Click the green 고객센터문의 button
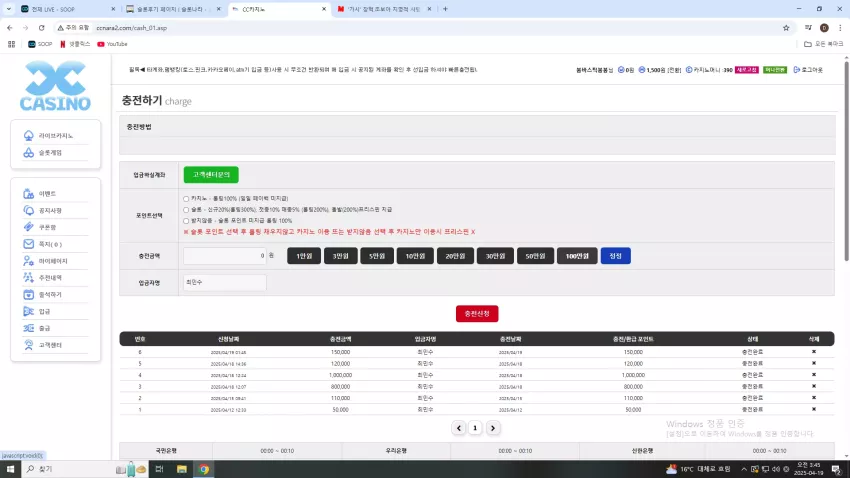Image resolution: width=850 pixels, height=478 pixels. pyautogui.click(x=211, y=175)
